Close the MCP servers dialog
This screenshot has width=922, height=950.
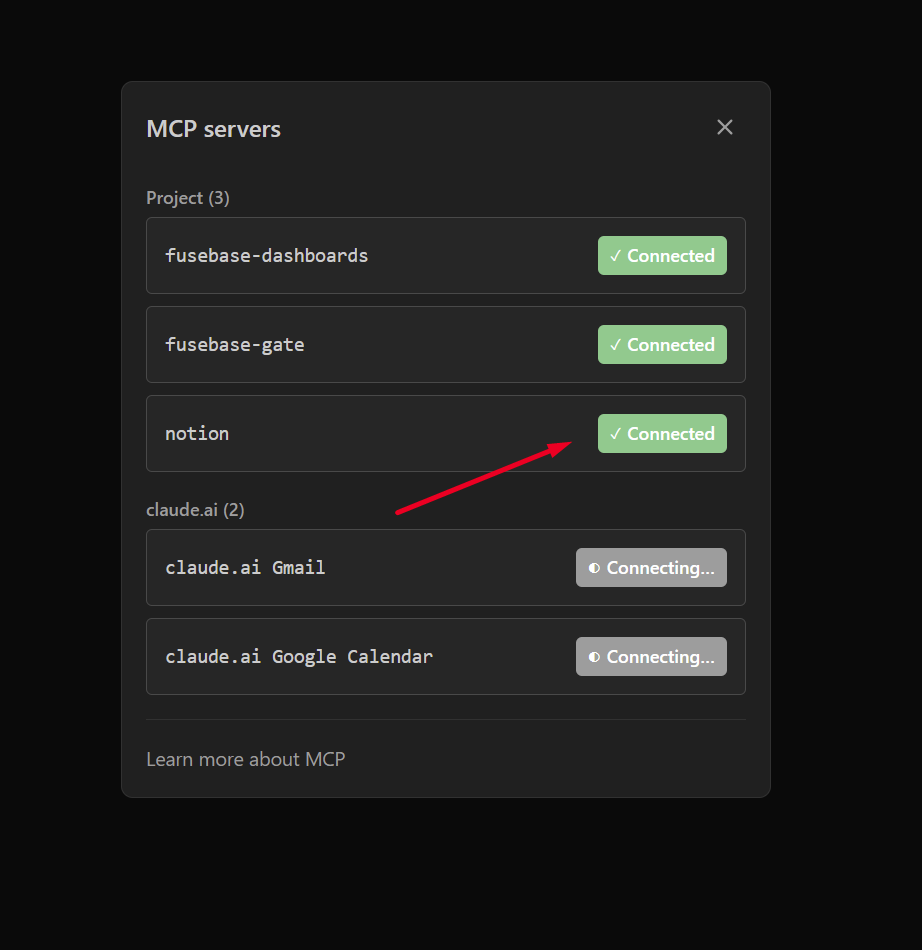(725, 127)
